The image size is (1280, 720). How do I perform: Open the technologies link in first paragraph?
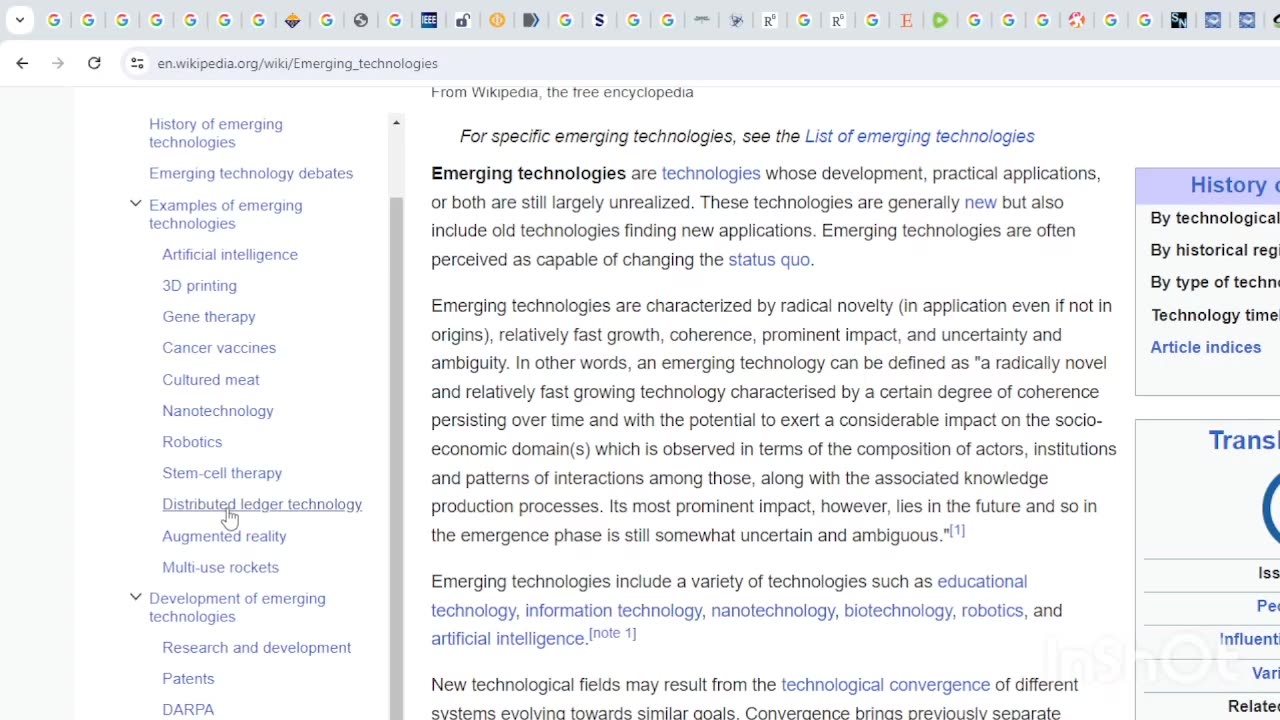711,173
